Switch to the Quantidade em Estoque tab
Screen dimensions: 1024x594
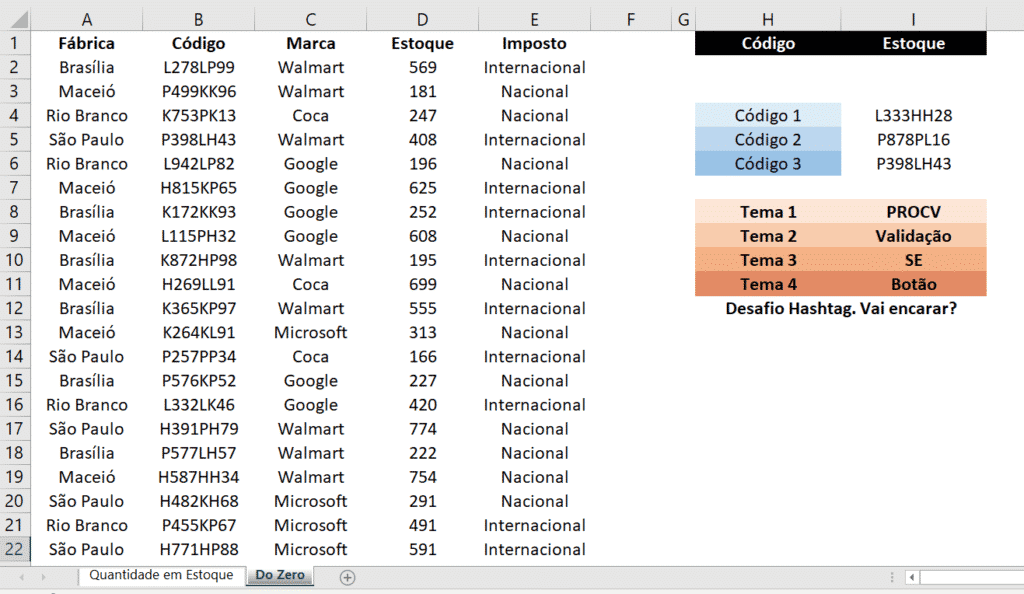161,577
